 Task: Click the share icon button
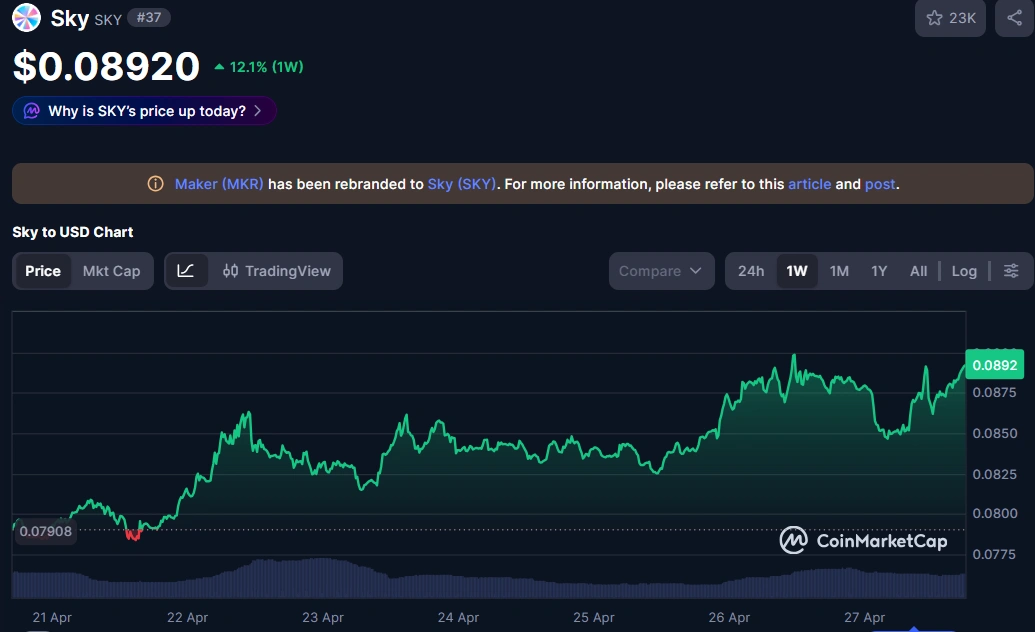click(1014, 18)
